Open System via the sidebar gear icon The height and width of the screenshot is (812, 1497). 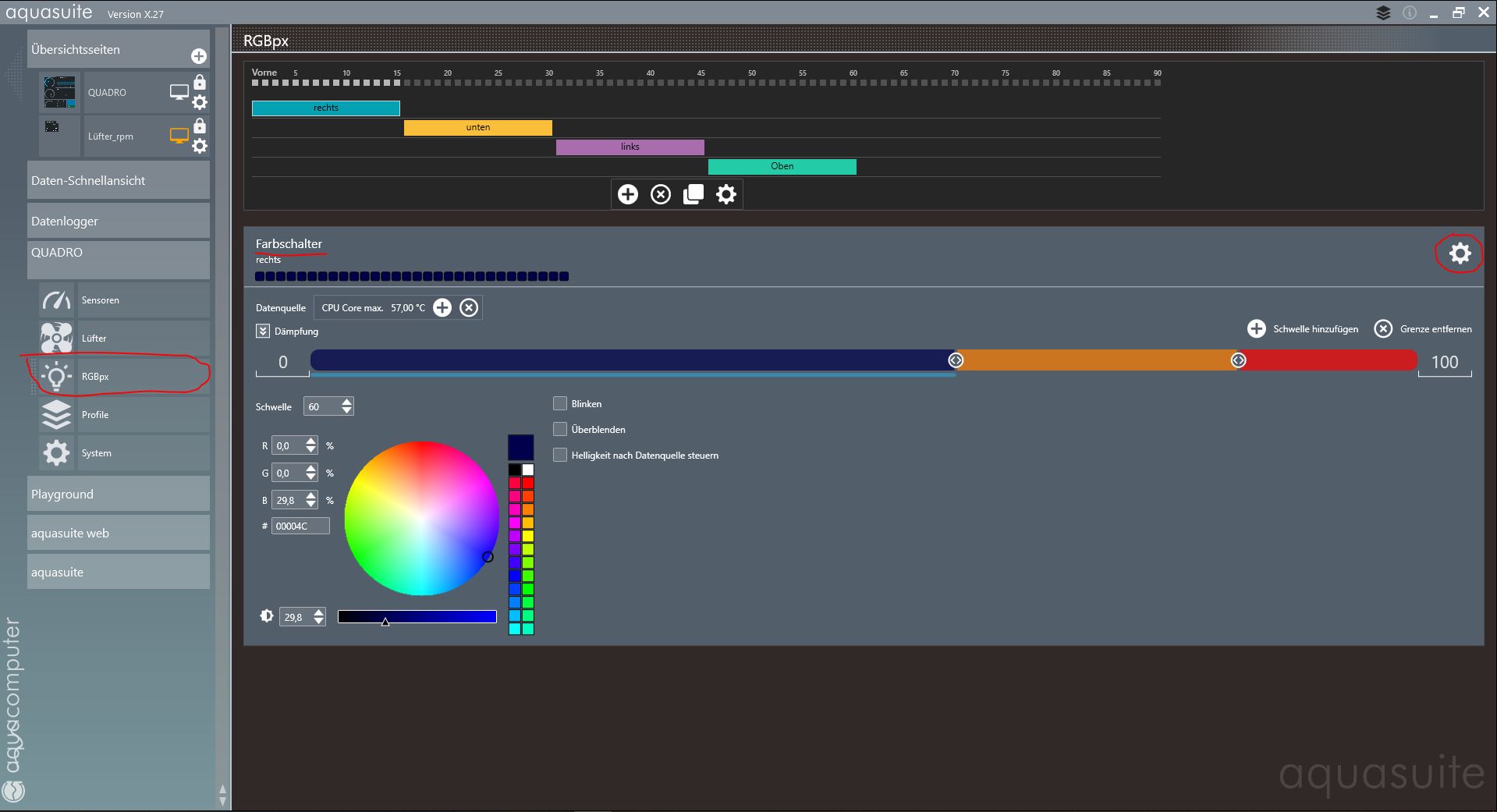click(56, 452)
